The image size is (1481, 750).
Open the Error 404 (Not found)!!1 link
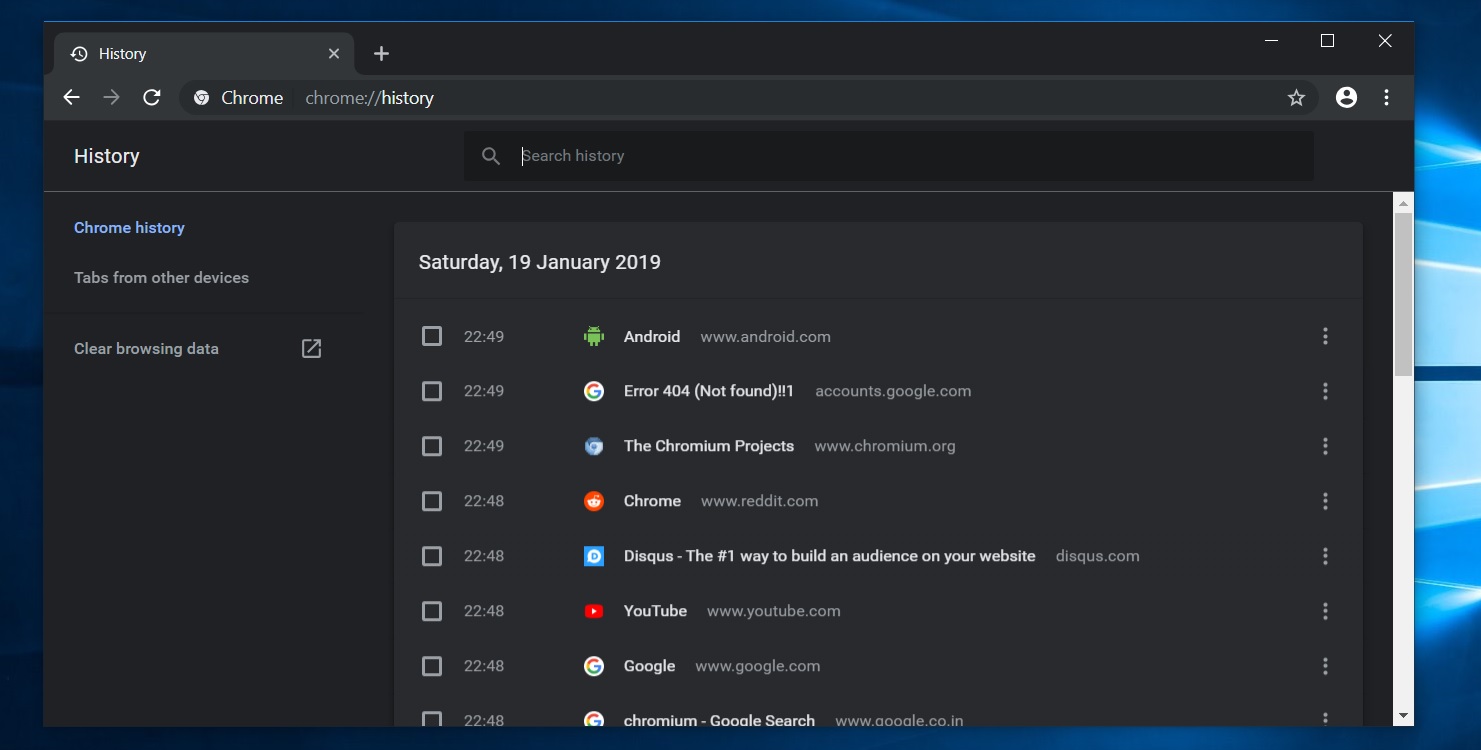tap(709, 391)
